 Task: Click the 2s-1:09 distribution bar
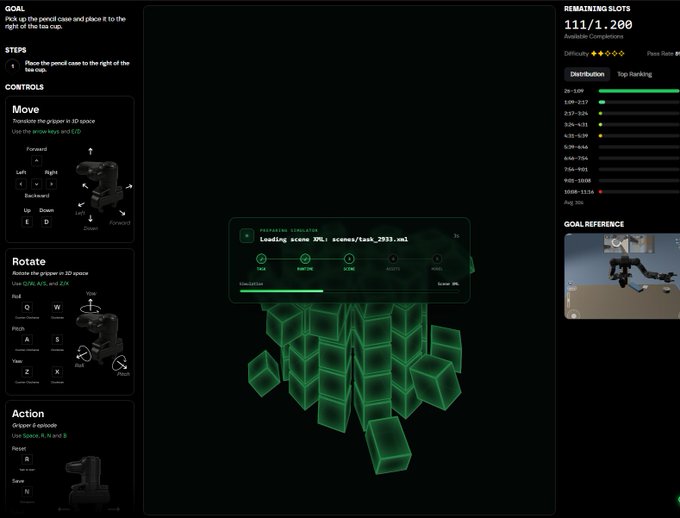click(x=639, y=91)
